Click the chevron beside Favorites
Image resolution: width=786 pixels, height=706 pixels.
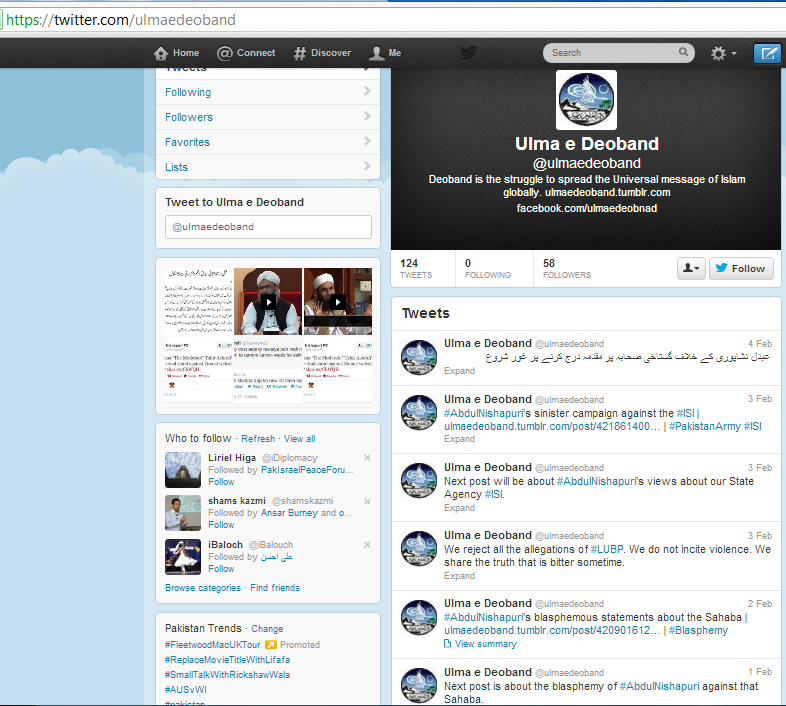(x=367, y=141)
